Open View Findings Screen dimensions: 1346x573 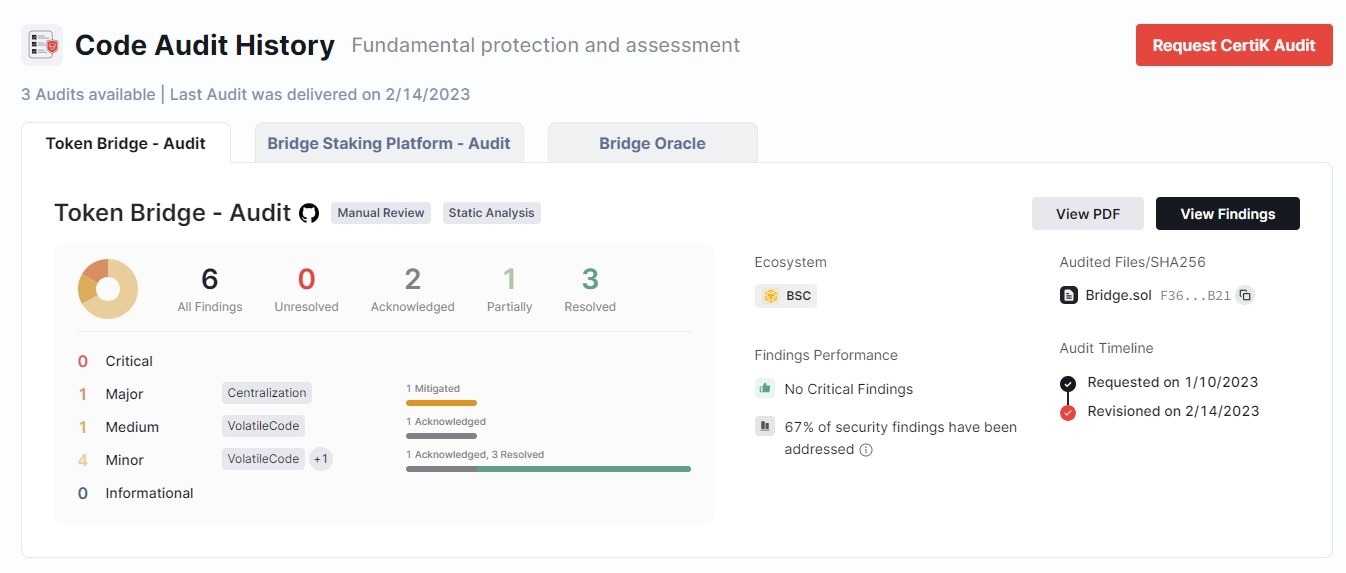click(1227, 214)
